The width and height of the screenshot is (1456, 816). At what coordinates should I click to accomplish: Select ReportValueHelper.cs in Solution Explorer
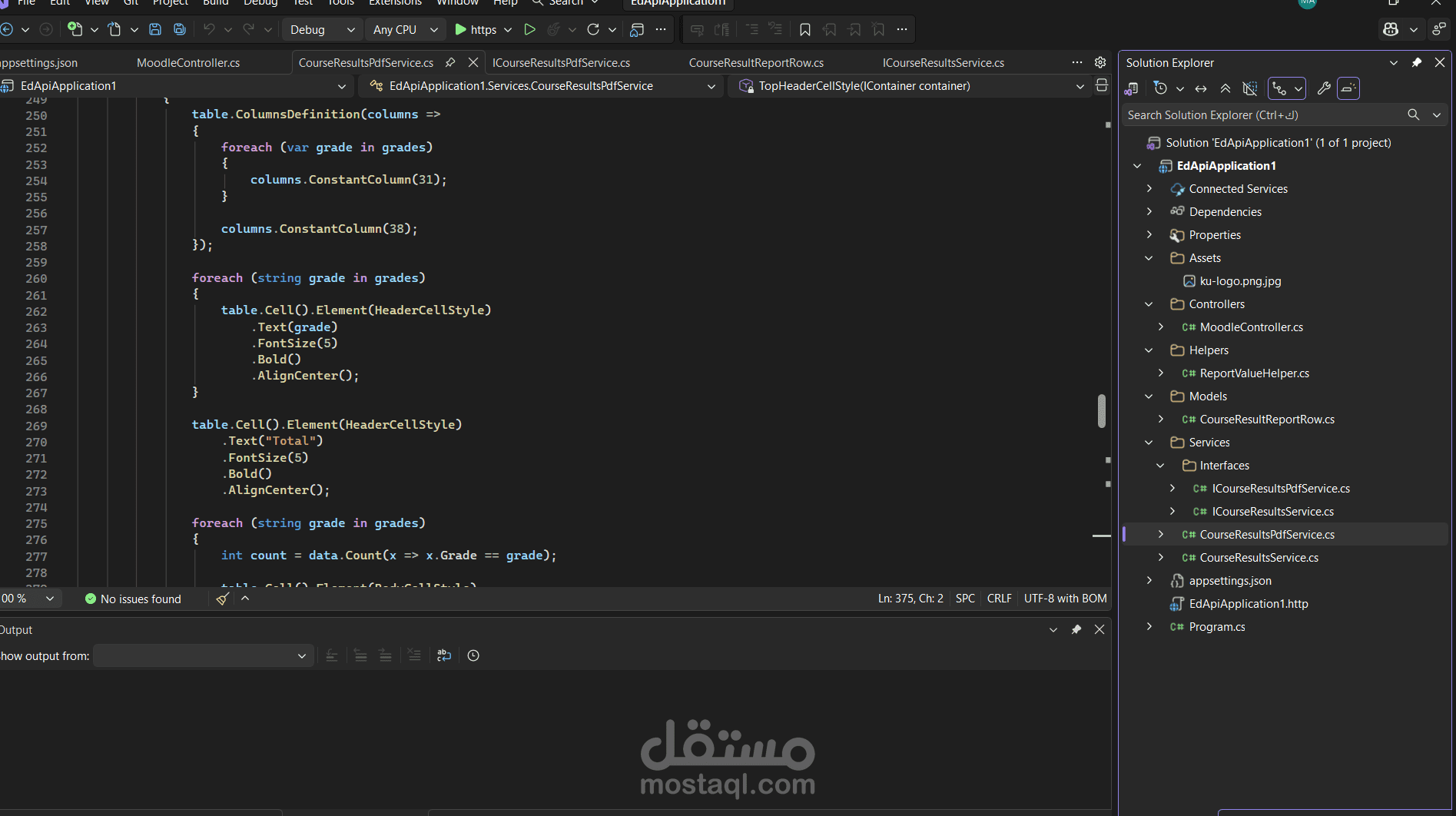(1254, 373)
